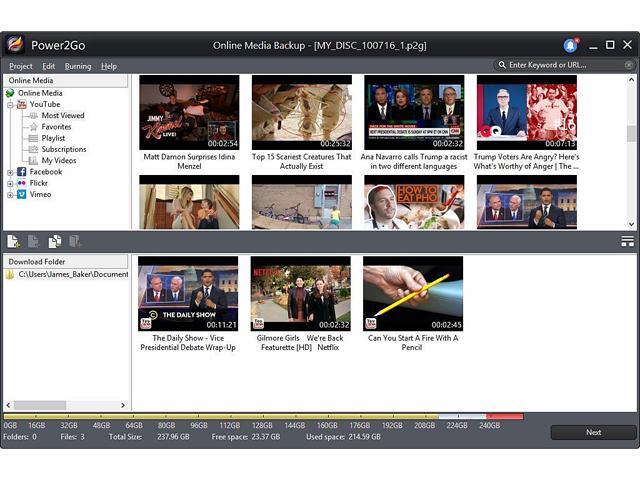Viewport: 640px width, 480px height.
Task: Open the Favorites item under YouTube
Action: click(56, 127)
